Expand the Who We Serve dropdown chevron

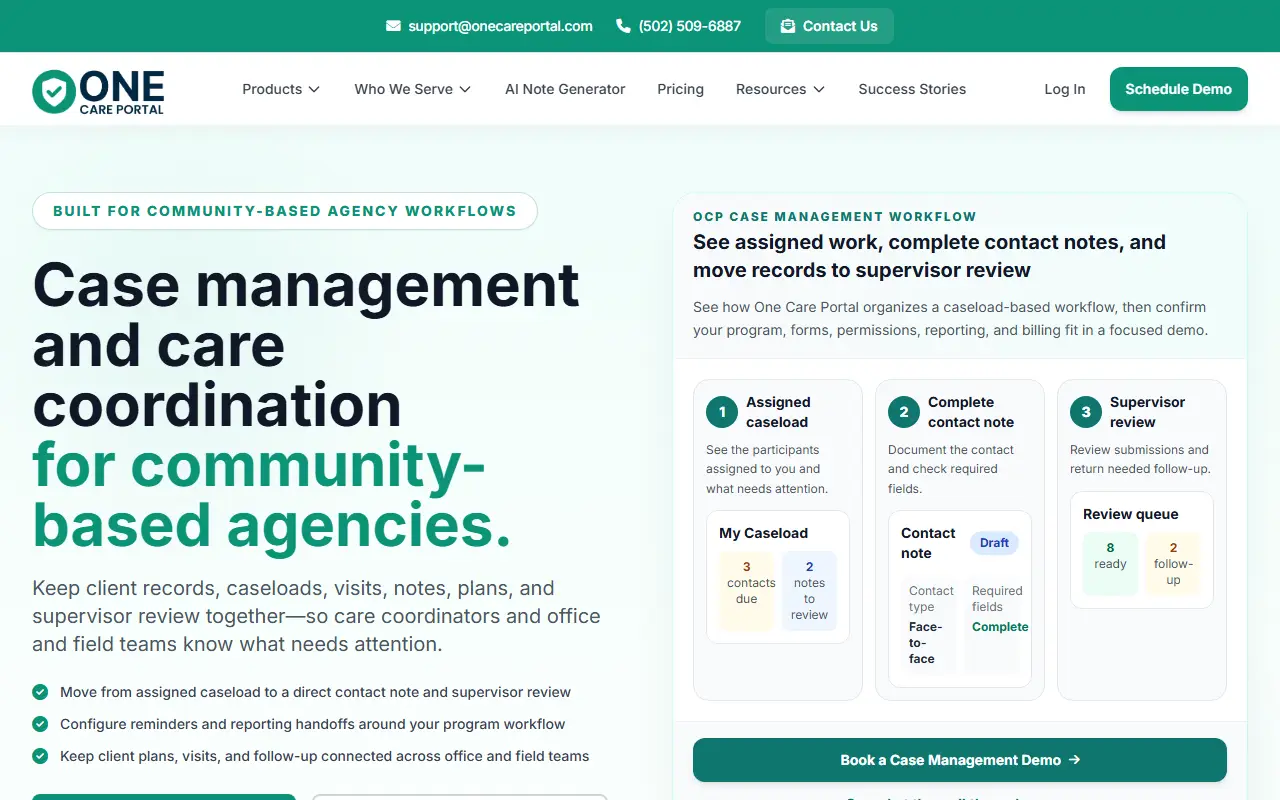pyautogui.click(x=465, y=89)
